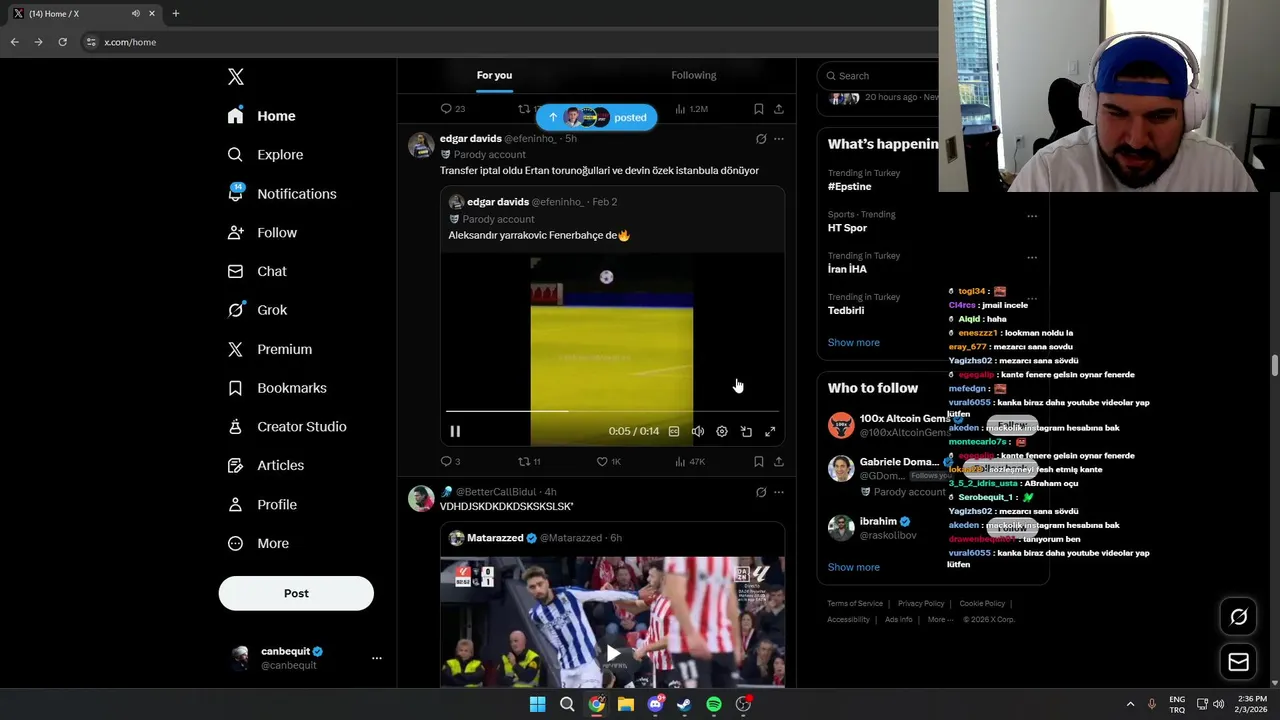1280x720 pixels.
Task: Reply to the edgar davids post with 3 replies
Action: pos(451,461)
